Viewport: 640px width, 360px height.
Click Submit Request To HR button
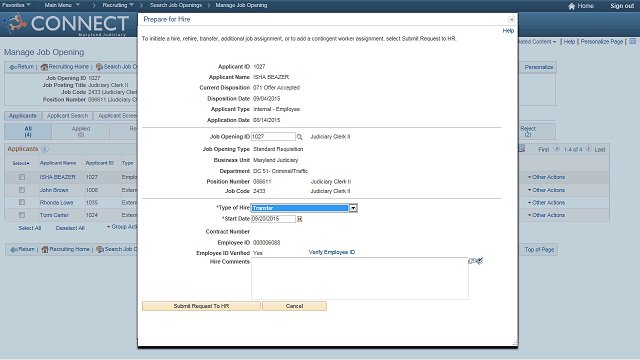click(x=201, y=306)
